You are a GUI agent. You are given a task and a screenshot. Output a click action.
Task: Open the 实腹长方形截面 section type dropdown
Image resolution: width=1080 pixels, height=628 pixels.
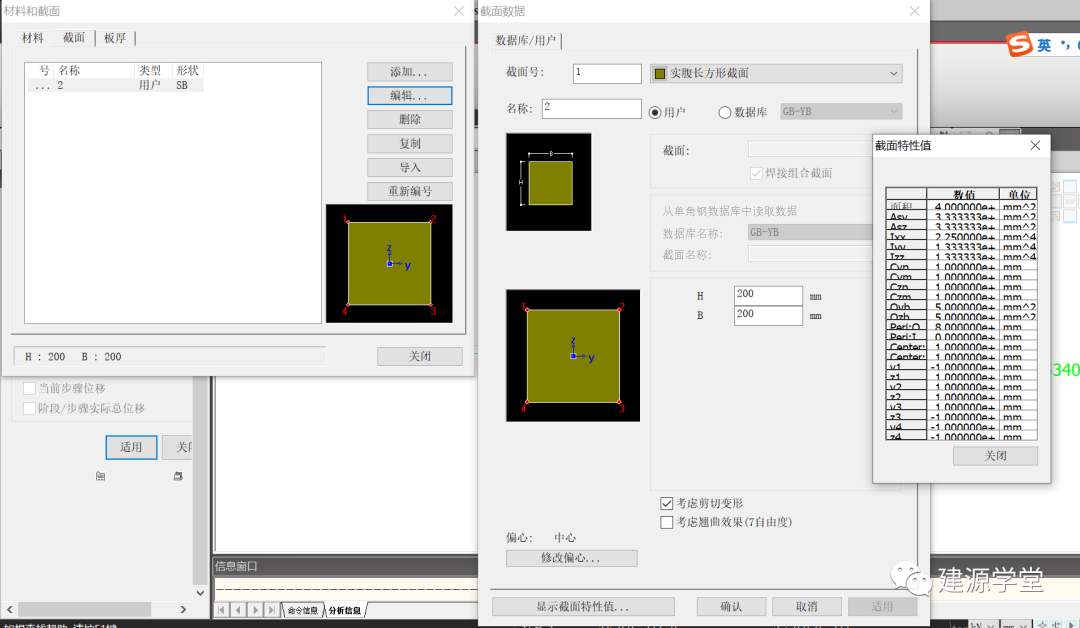893,73
